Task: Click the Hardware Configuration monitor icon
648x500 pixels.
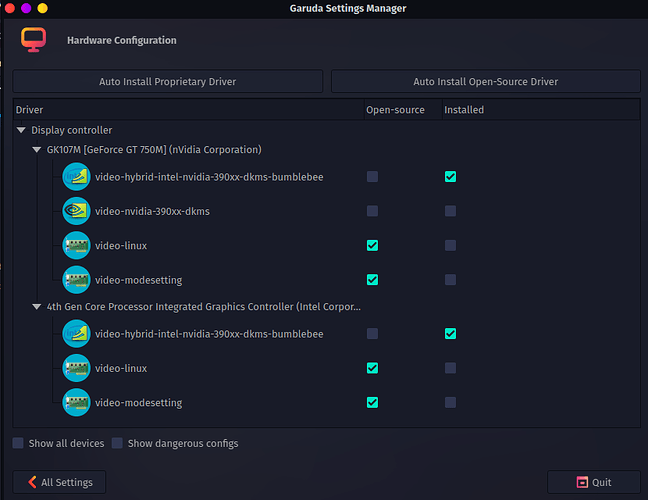Action: (x=33, y=40)
